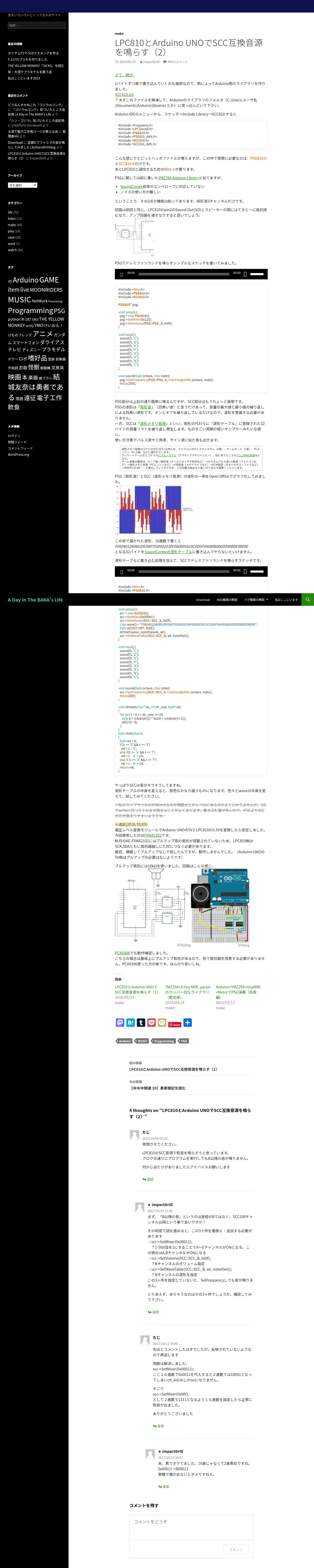Image resolution: width=314 pixels, height=1568 pixels.
Task: Save the post to Pocket
Action: coord(151,1023)
